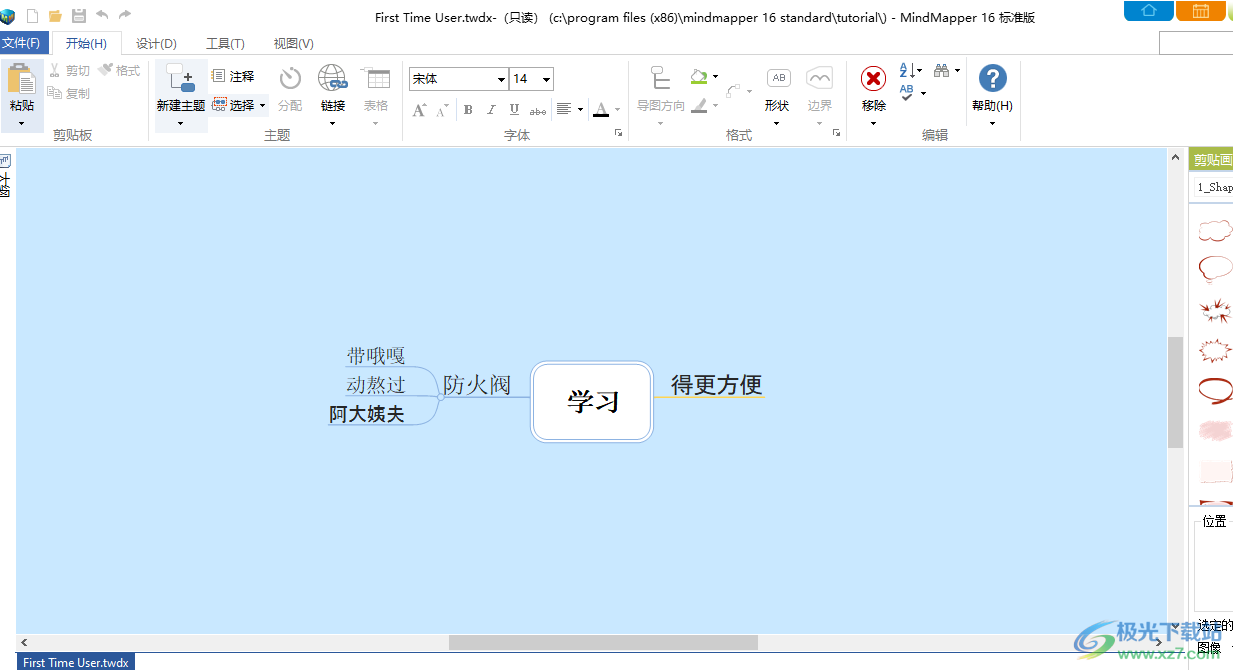Click the font color A swatch
The height and width of the screenshot is (670, 1233).
pyautogui.click(x=601, y=110)
